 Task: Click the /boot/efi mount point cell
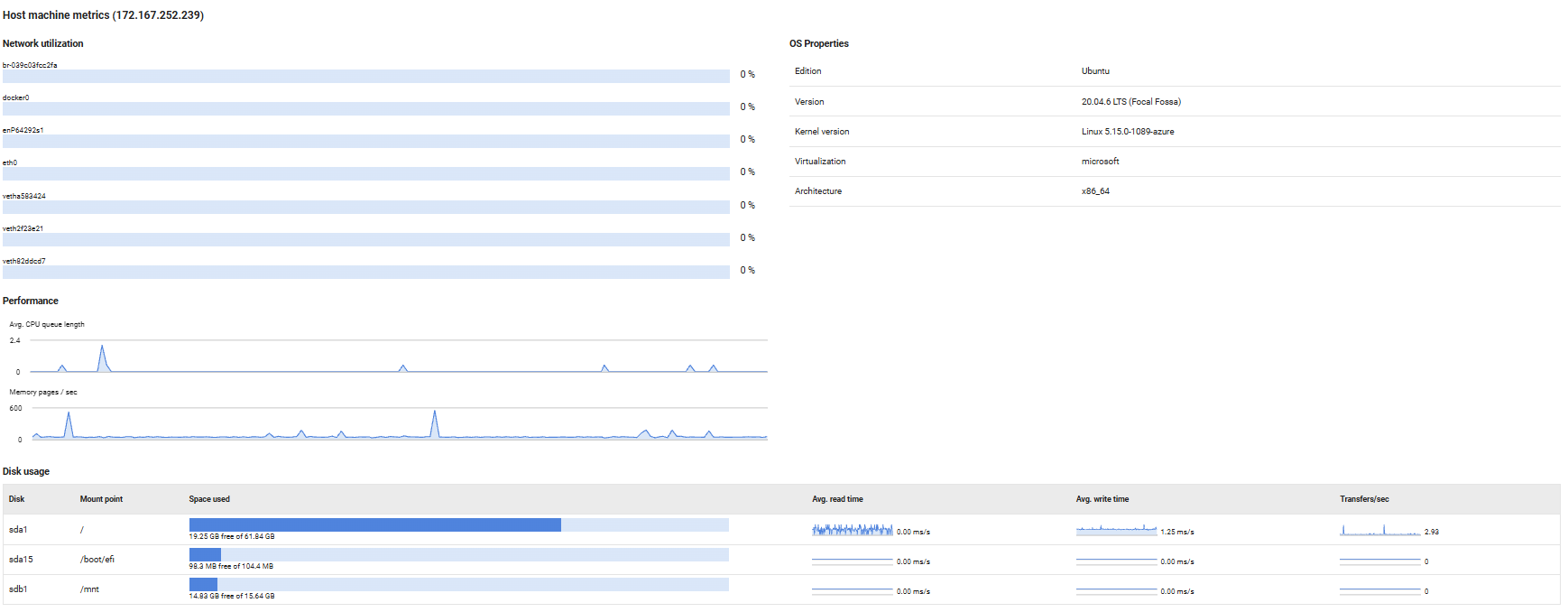click(x=97, y=560)
